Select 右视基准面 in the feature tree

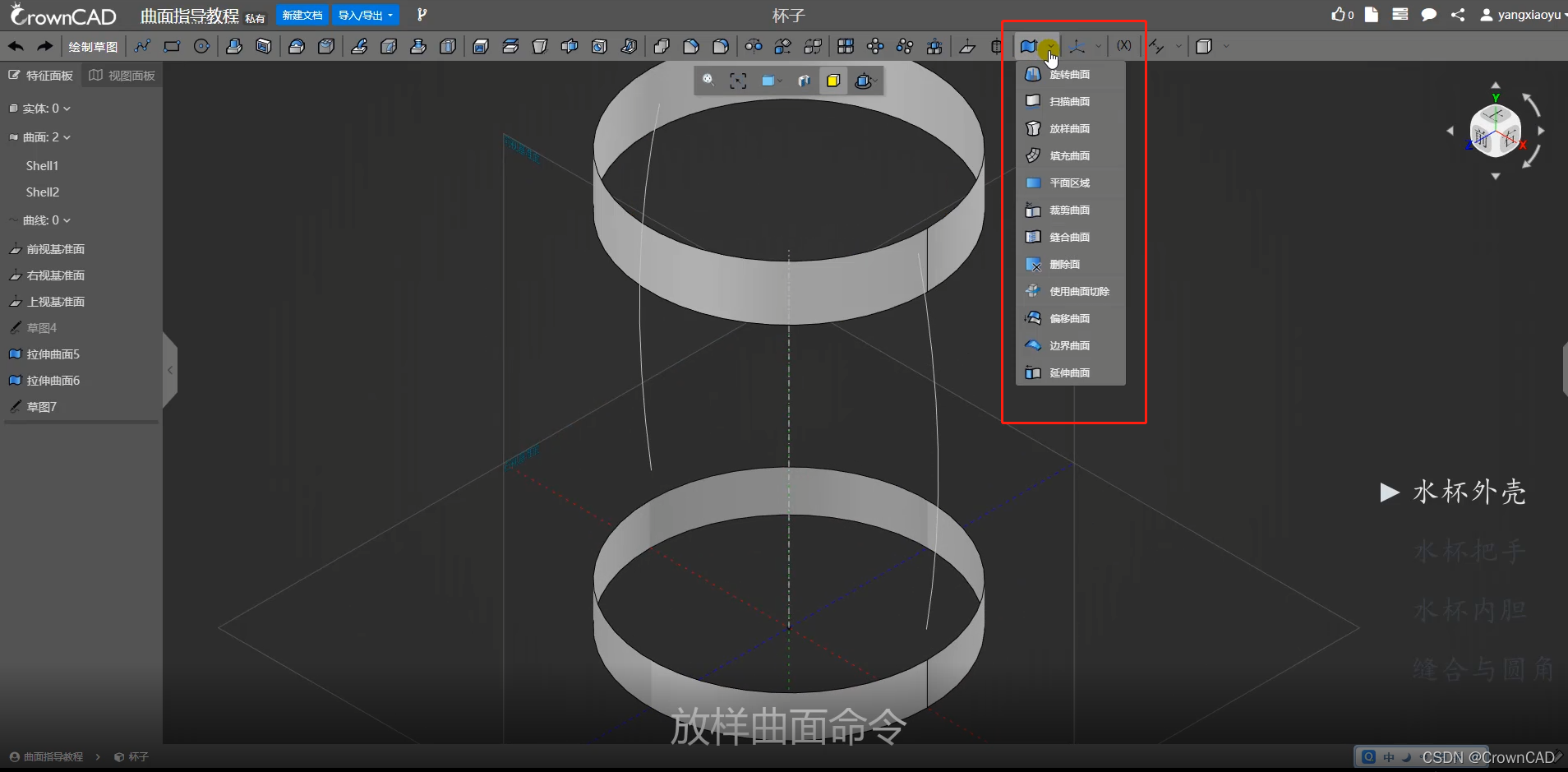tap(48, 275)
